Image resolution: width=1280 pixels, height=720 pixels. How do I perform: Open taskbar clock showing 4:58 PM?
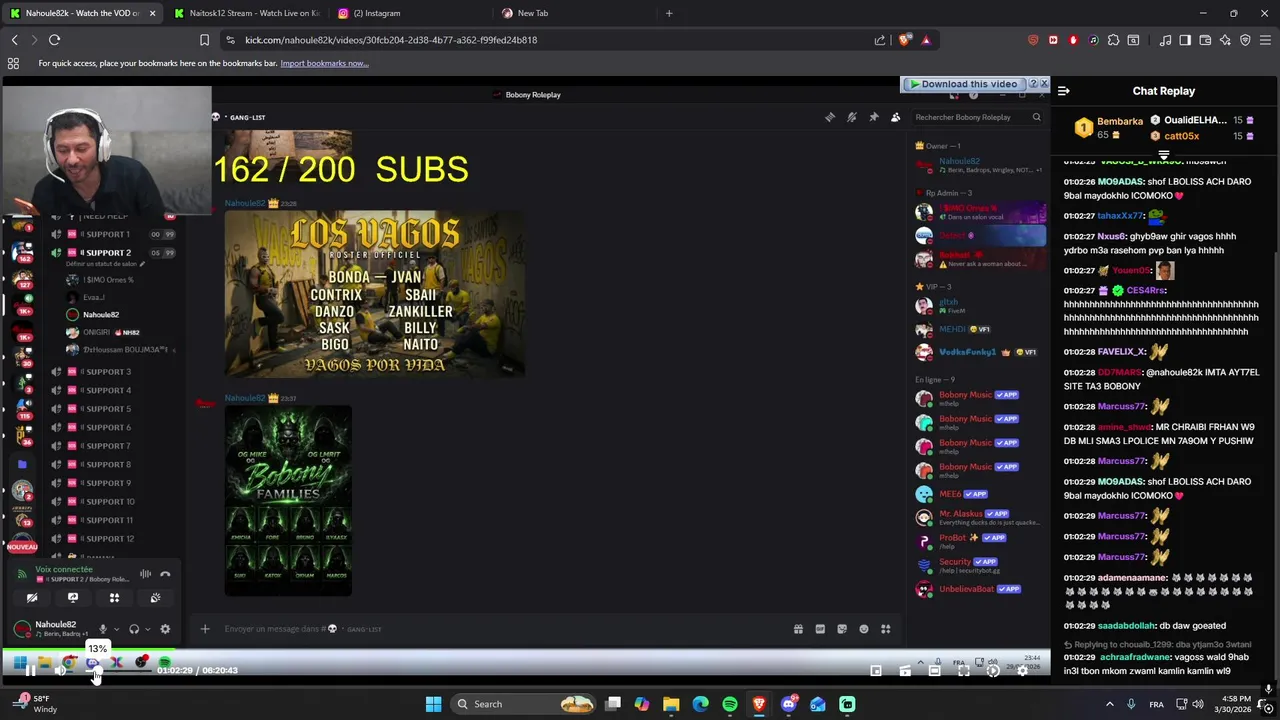(x=1231, y=704)
